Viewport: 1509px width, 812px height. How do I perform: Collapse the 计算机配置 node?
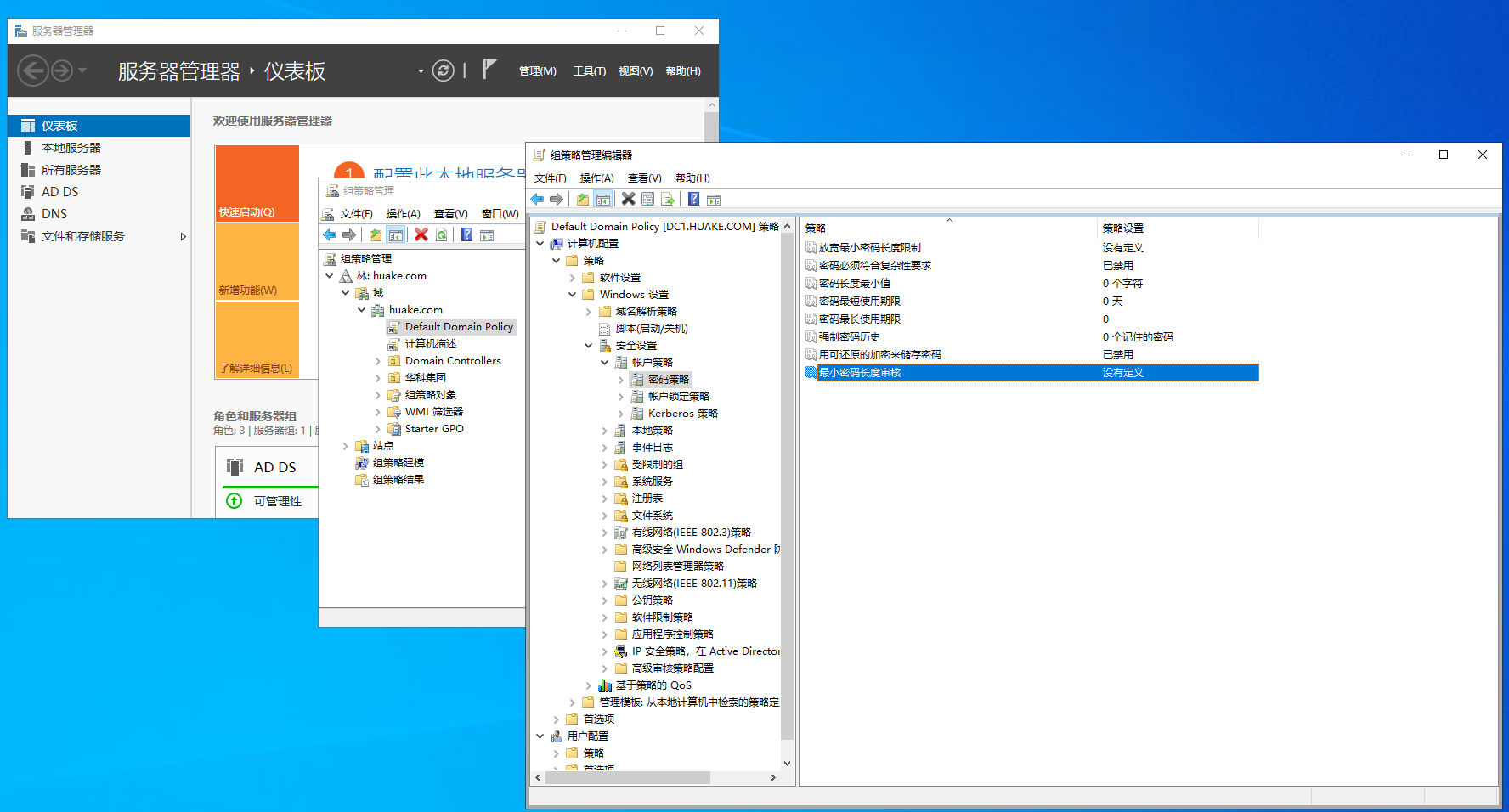tap(540, 244)
